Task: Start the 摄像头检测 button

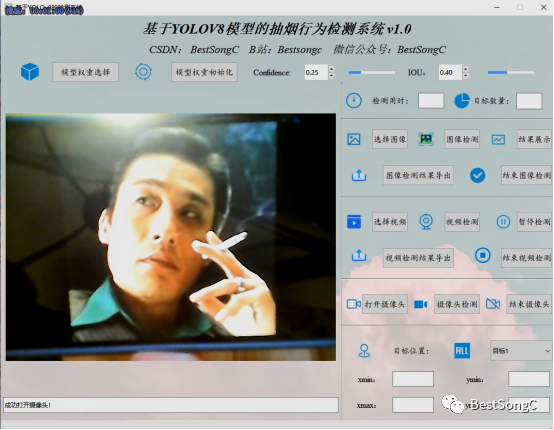Action: [457, 304]
